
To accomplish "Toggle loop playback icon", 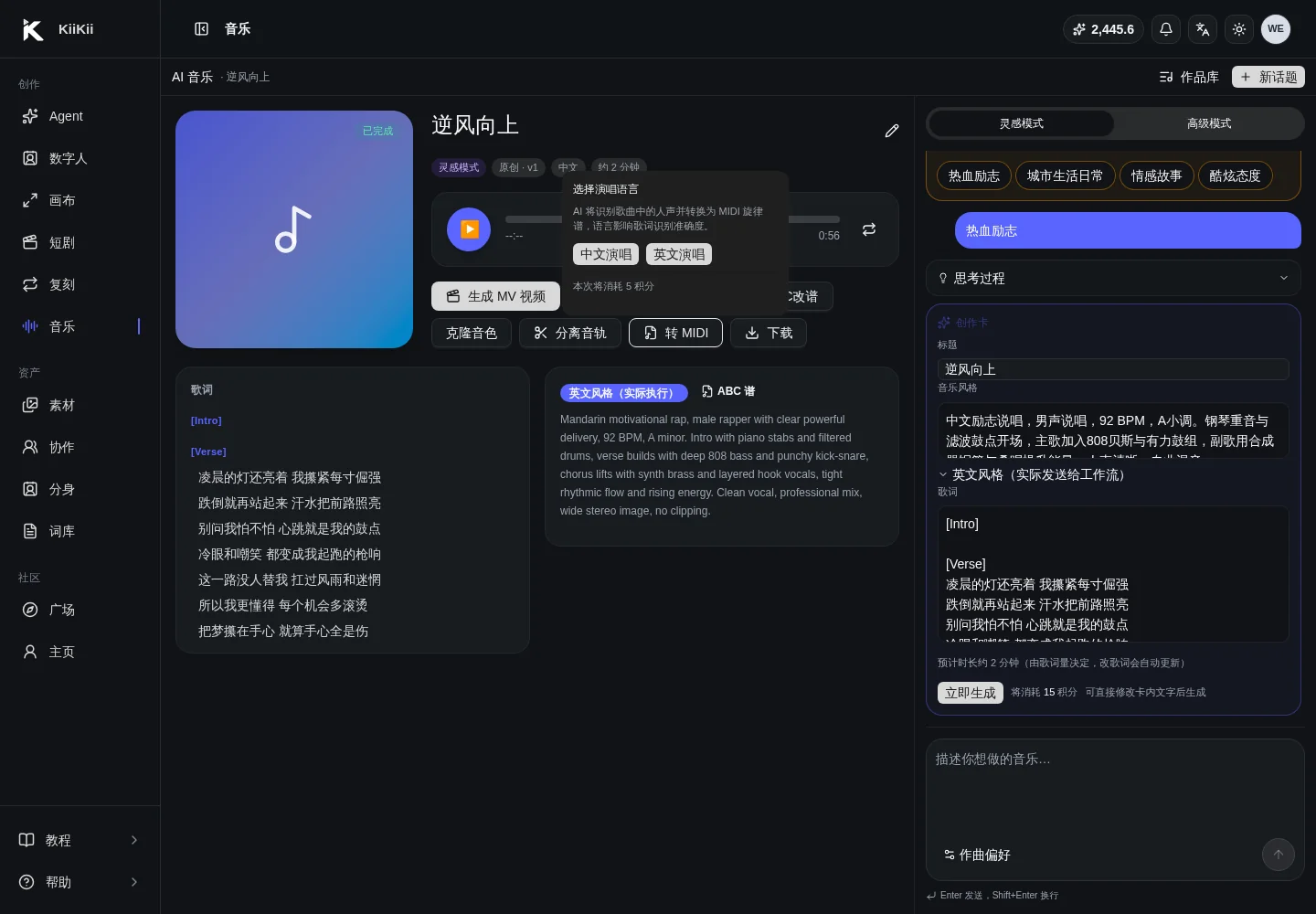I will 869,229.
